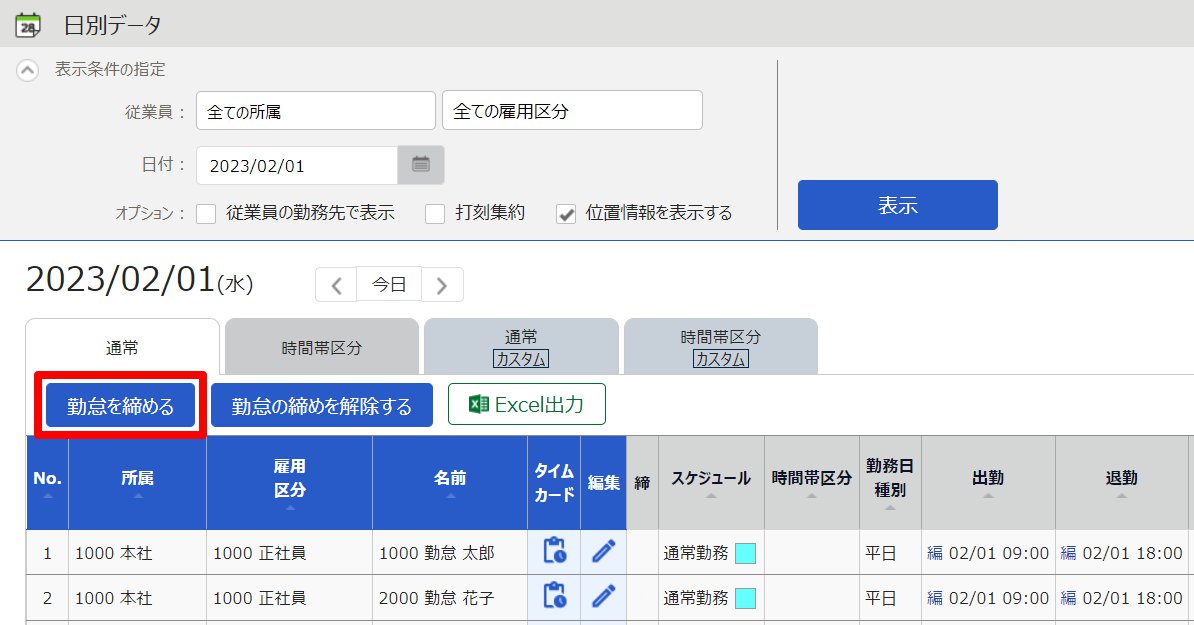Open the 全ての雇用区分 dropdown
The height and width of the screenshot is (625, 1194).
[572, 110]
